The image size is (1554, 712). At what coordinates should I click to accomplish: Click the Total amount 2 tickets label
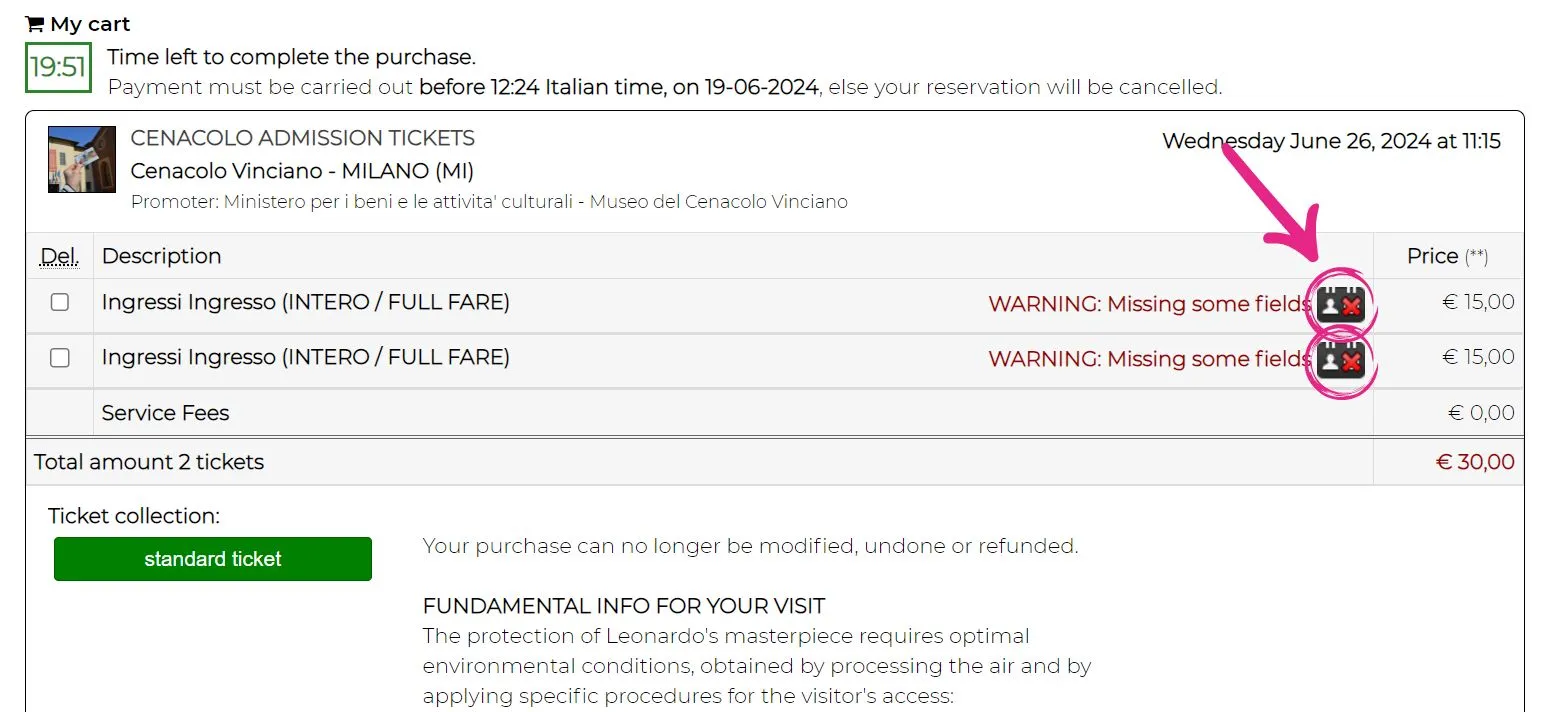[149, 462]
